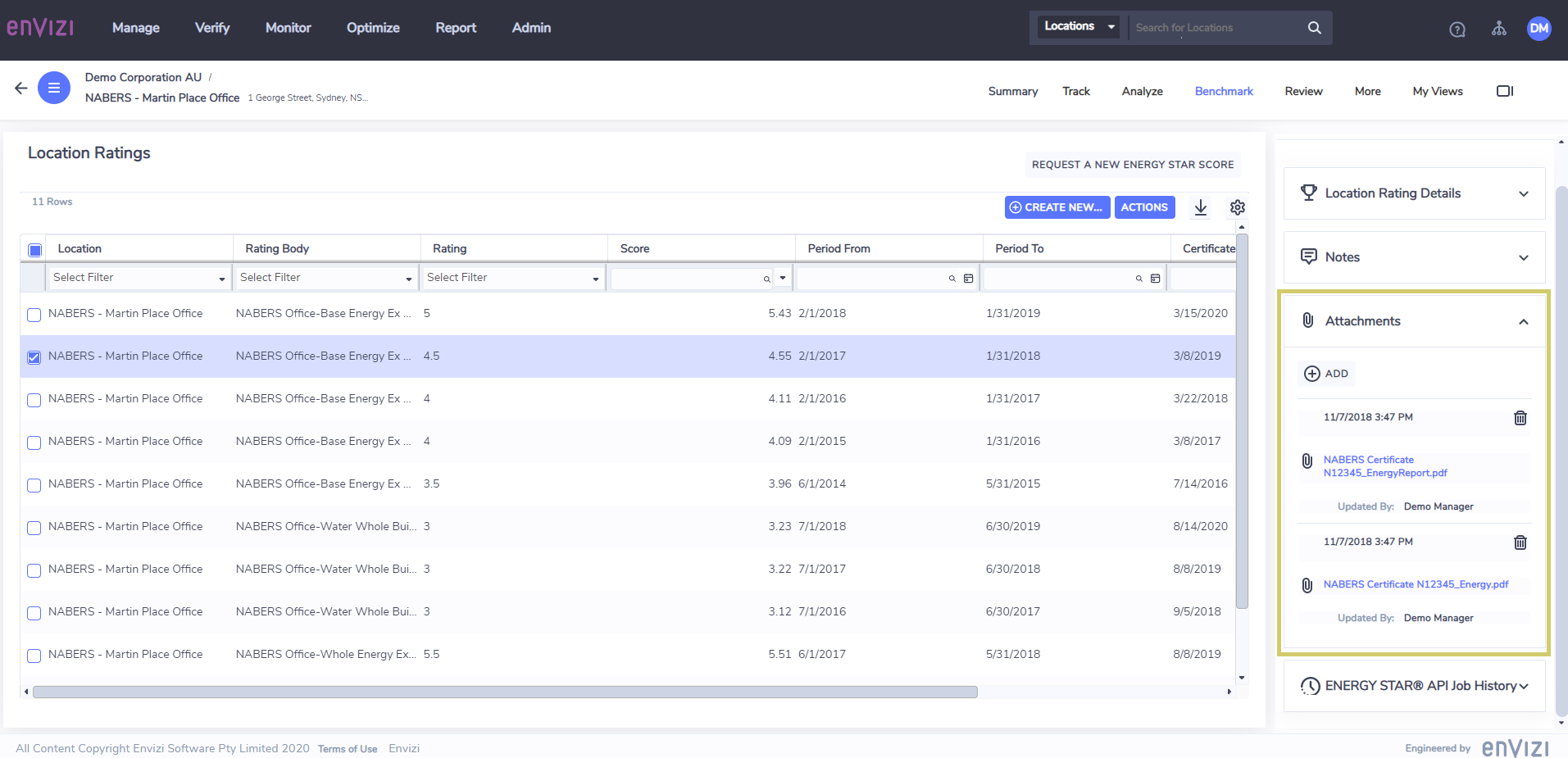This screenshot has width=1568, height=758.
Task: Check the row with score 3.23
Action: click(34, 528)
